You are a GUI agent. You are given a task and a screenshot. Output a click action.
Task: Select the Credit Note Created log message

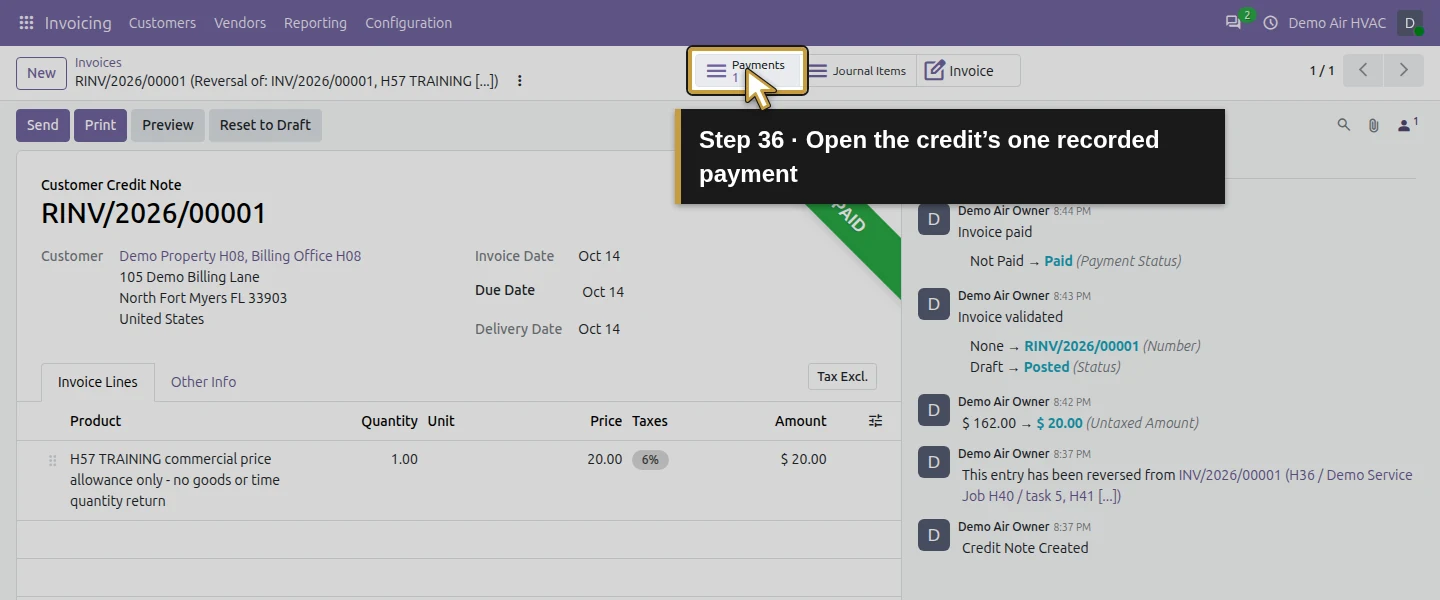pyautogui.click(x=1025, y=548)
